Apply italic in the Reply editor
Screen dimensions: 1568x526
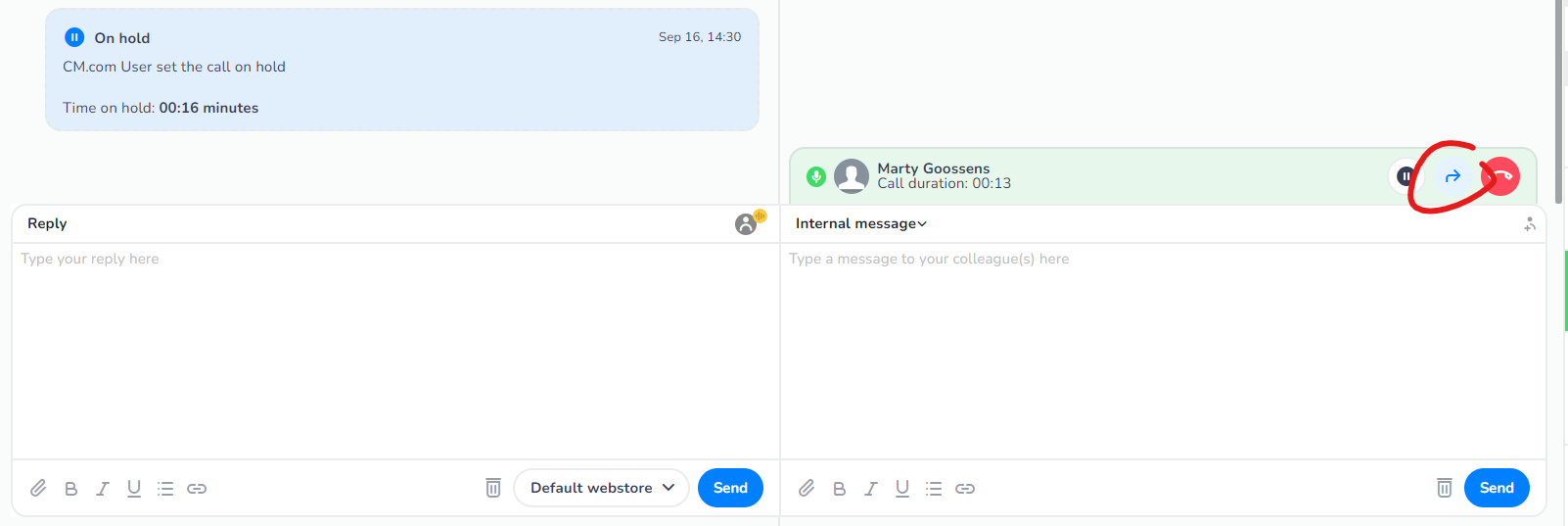click(102, 488)
